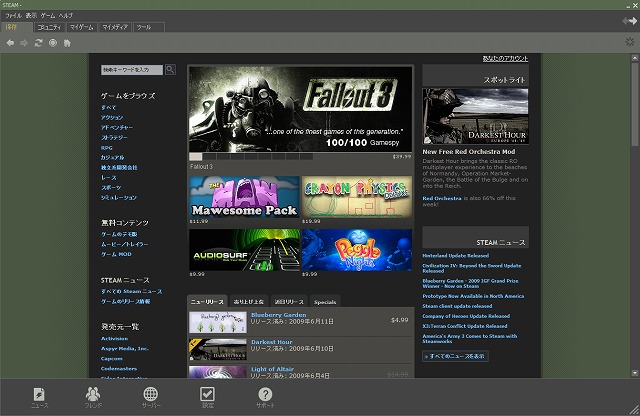Click the browser back arrow icon
Screen dimensions: 640x416
click(10, 43)
